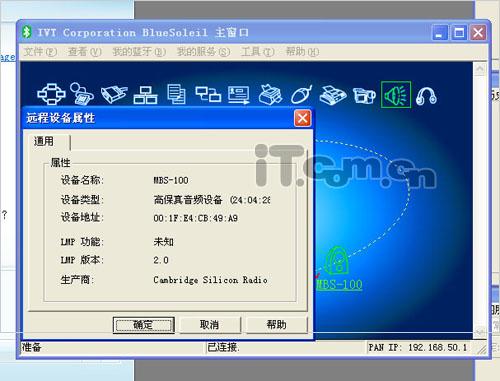
Task: Click the scroll up arrow of main window
Action: pos(480,69)
